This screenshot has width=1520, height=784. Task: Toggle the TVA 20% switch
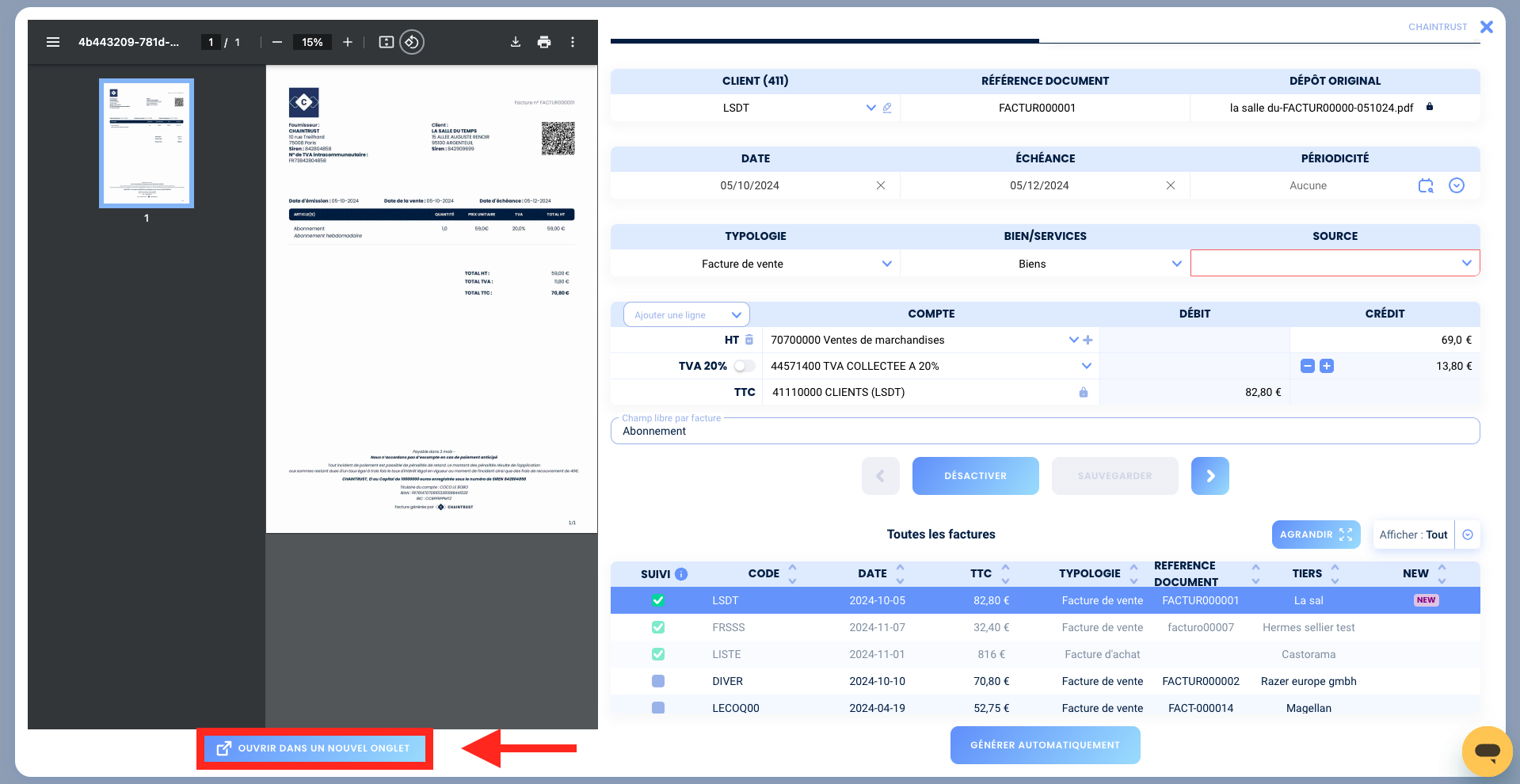[x=745, y=366]
